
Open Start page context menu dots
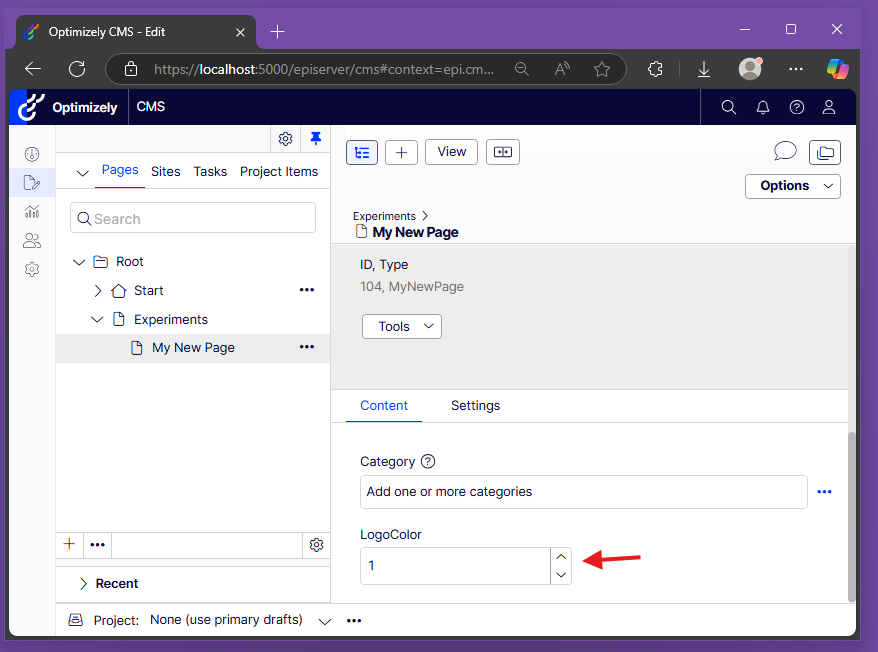307,290
